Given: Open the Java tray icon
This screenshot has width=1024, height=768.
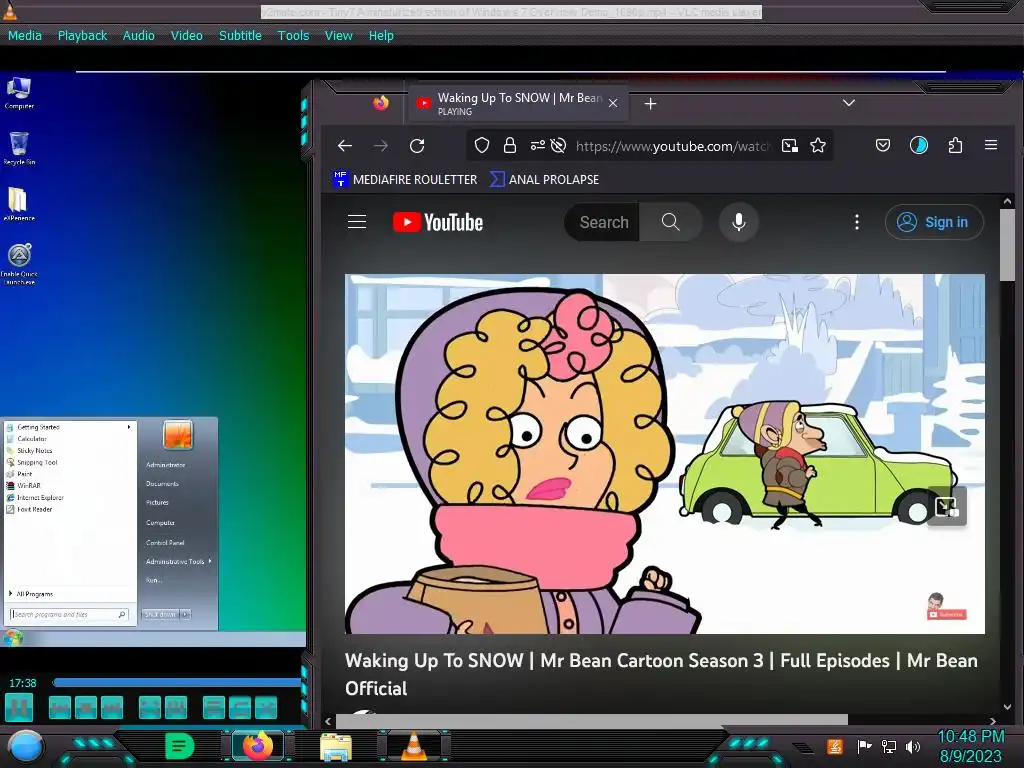Looking at the screenshot, I should (835, 746).
